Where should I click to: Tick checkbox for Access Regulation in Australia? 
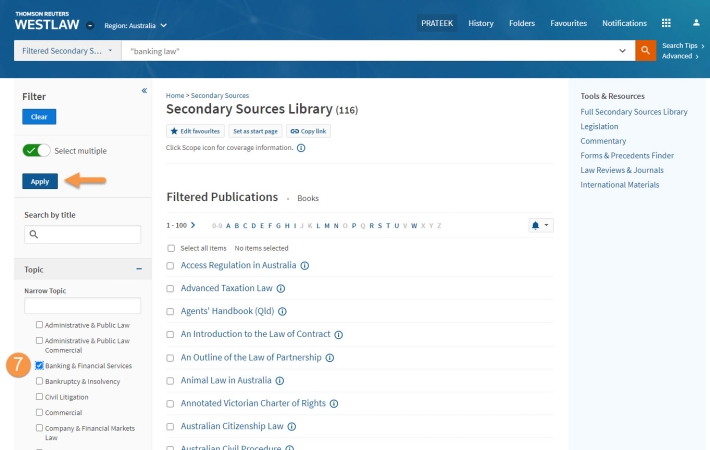pos(170,266)
